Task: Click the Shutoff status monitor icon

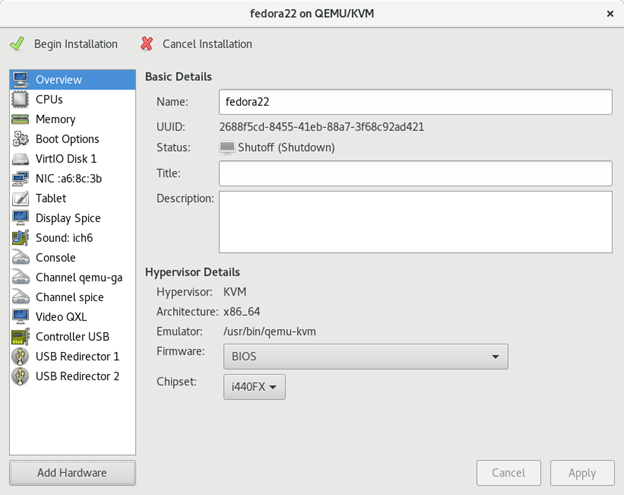Action: click(227, 148)
